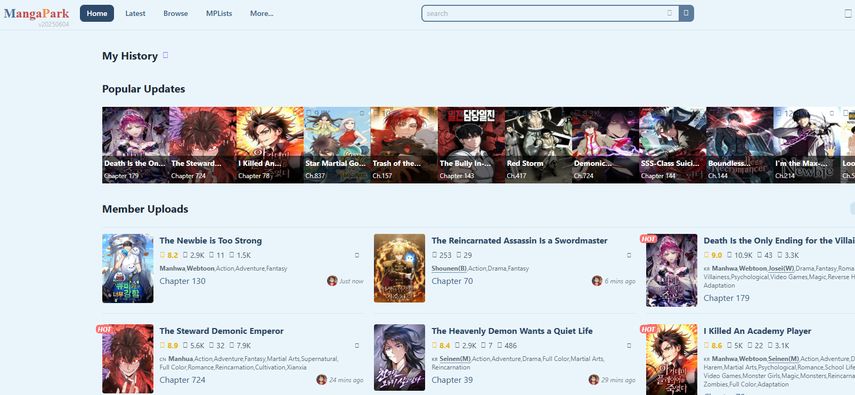Image resolution: width=855 pixels, height=395 pixels.
Task: Open the Browse menu item
Action: coord(176,13)
